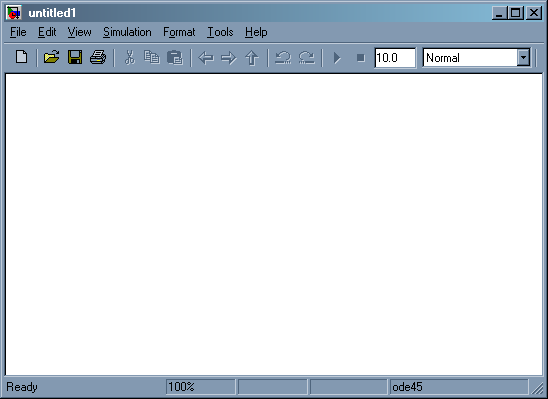The image size is (548, 399).
Task: Save the model using floppy disk icon
Action: [x=75, y=57]
